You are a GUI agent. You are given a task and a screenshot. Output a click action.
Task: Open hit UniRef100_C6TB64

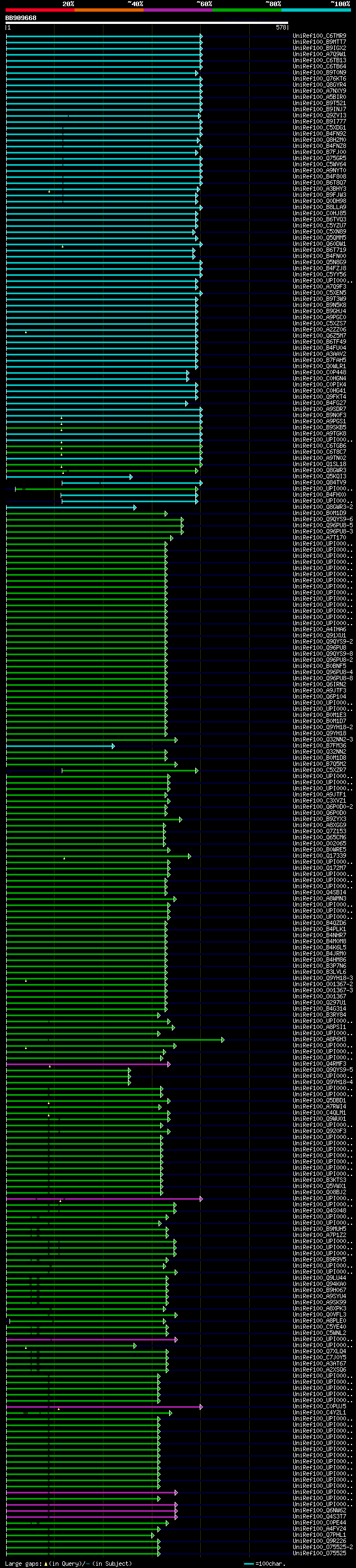click(x=319, y=66)
